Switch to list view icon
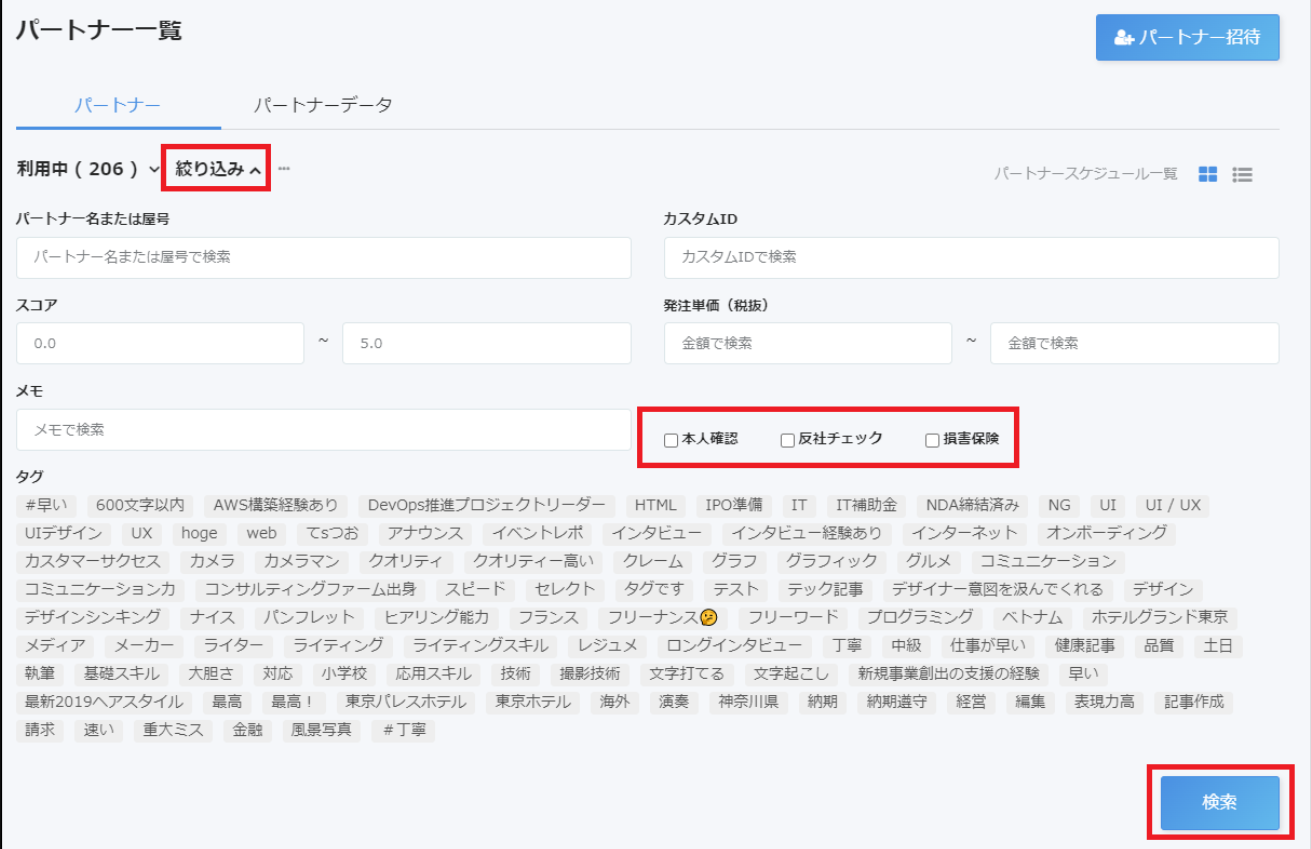 tap(1242, 174)
